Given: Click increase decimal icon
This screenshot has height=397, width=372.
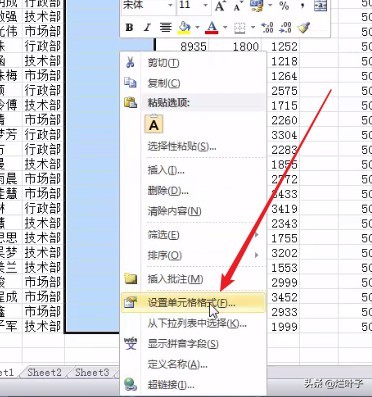Looking at the screenshot, I should pyautogui.click(x=267, y=27).
